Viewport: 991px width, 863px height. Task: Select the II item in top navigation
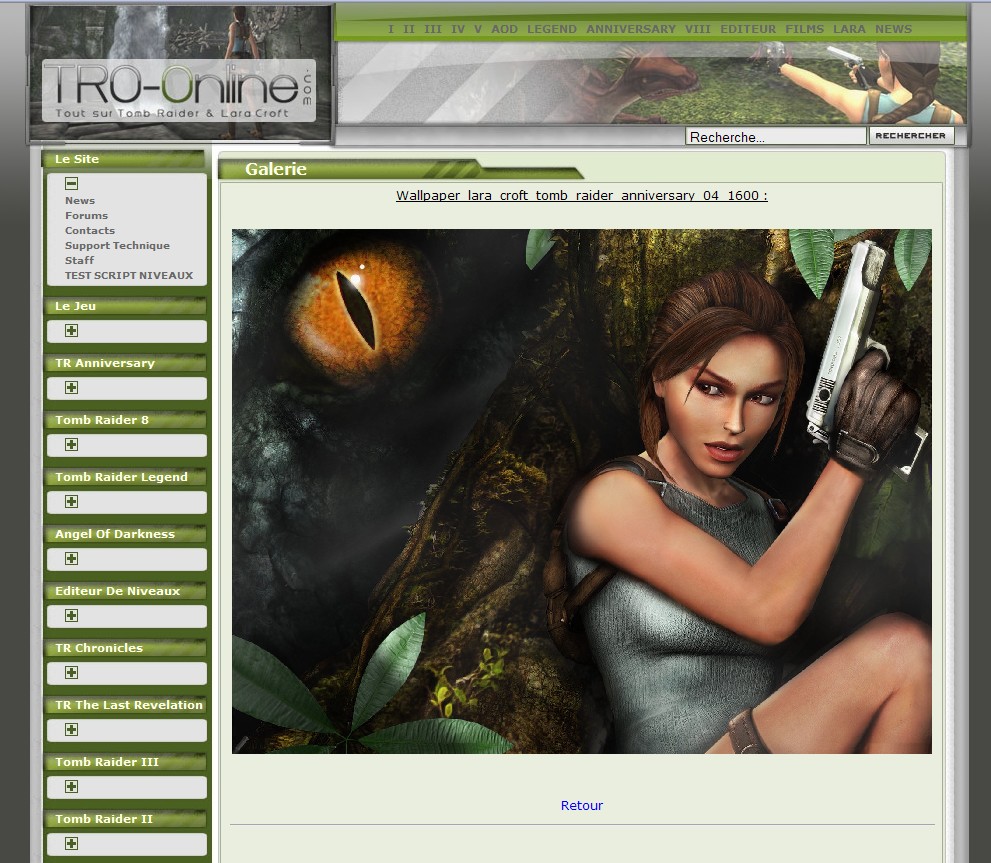[409, 29]
